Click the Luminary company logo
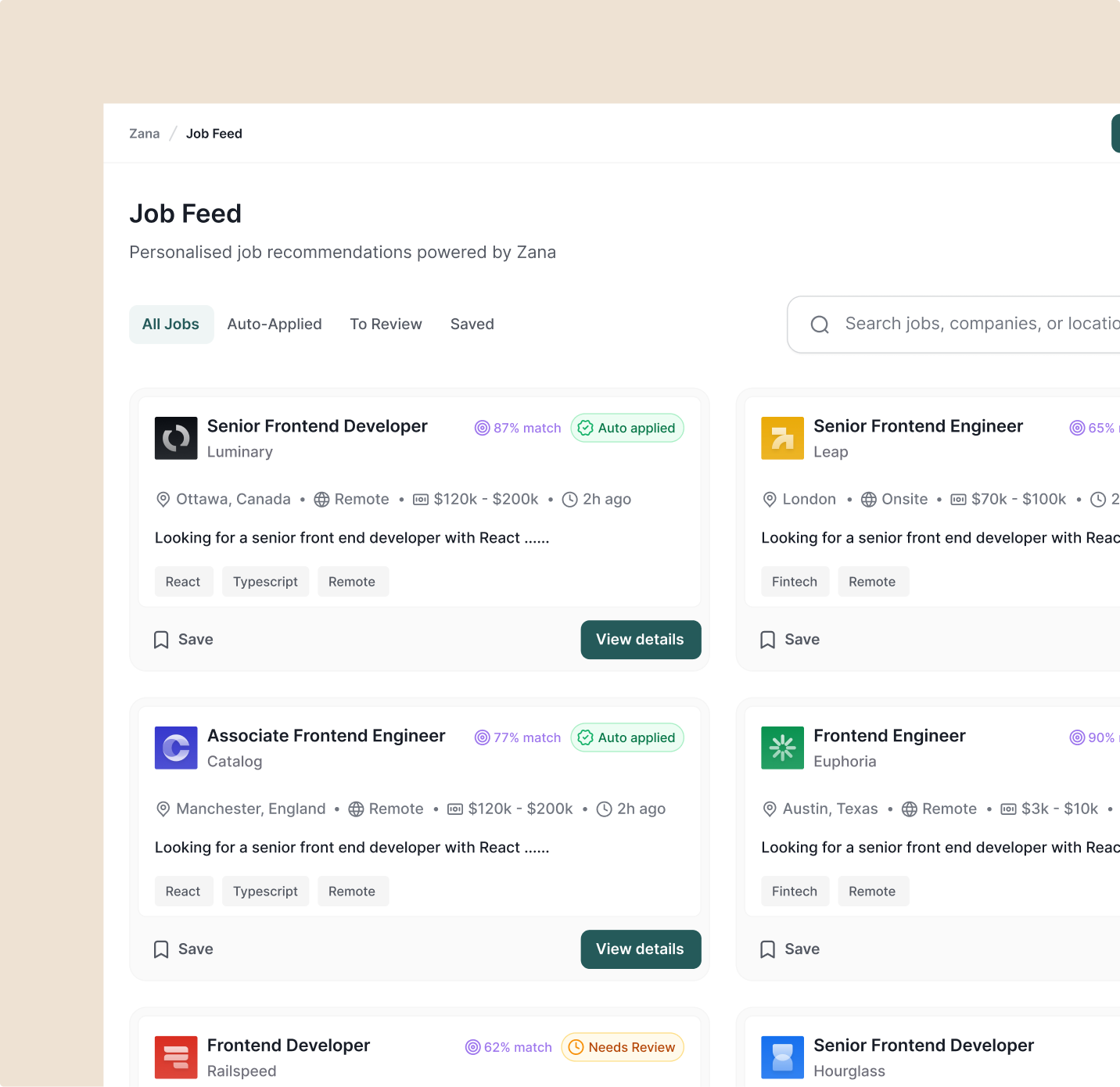Screen dimensions: 1120x1087 (x=176, y=438)
